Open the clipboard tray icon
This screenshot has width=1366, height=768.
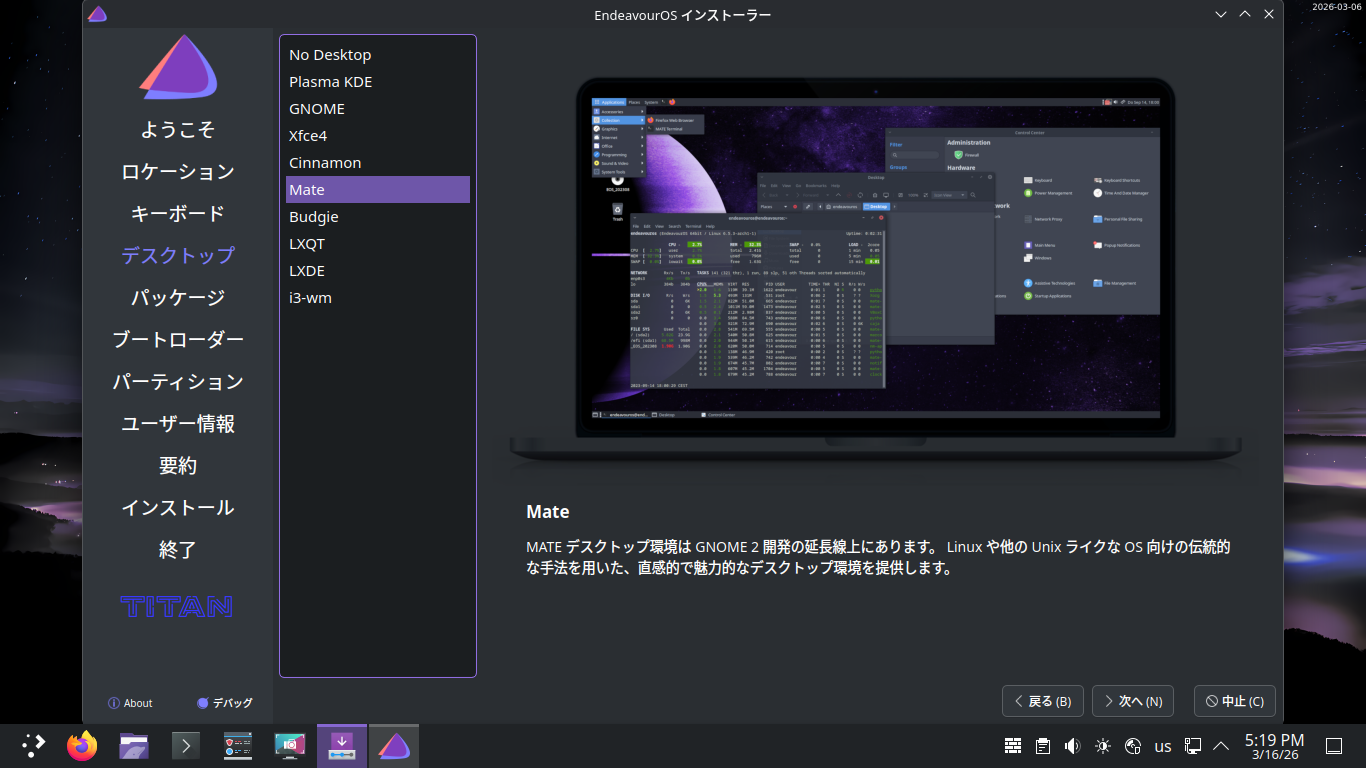click(x=1043, y=746)
